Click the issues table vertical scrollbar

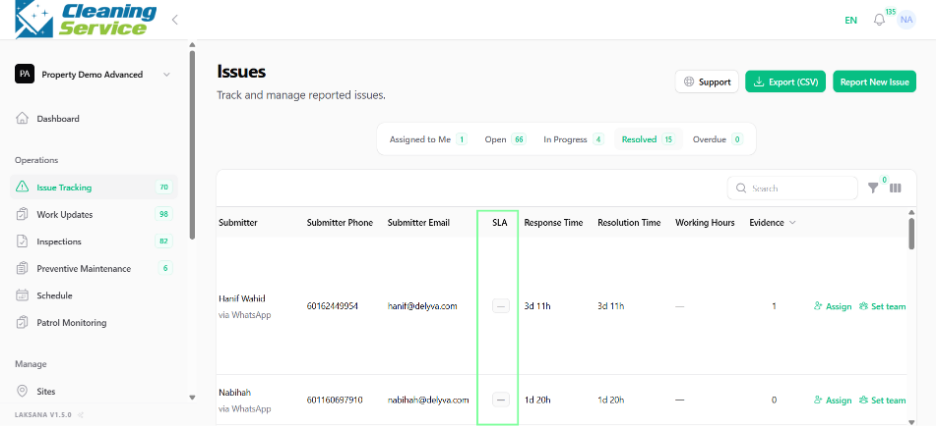point(911,233)
